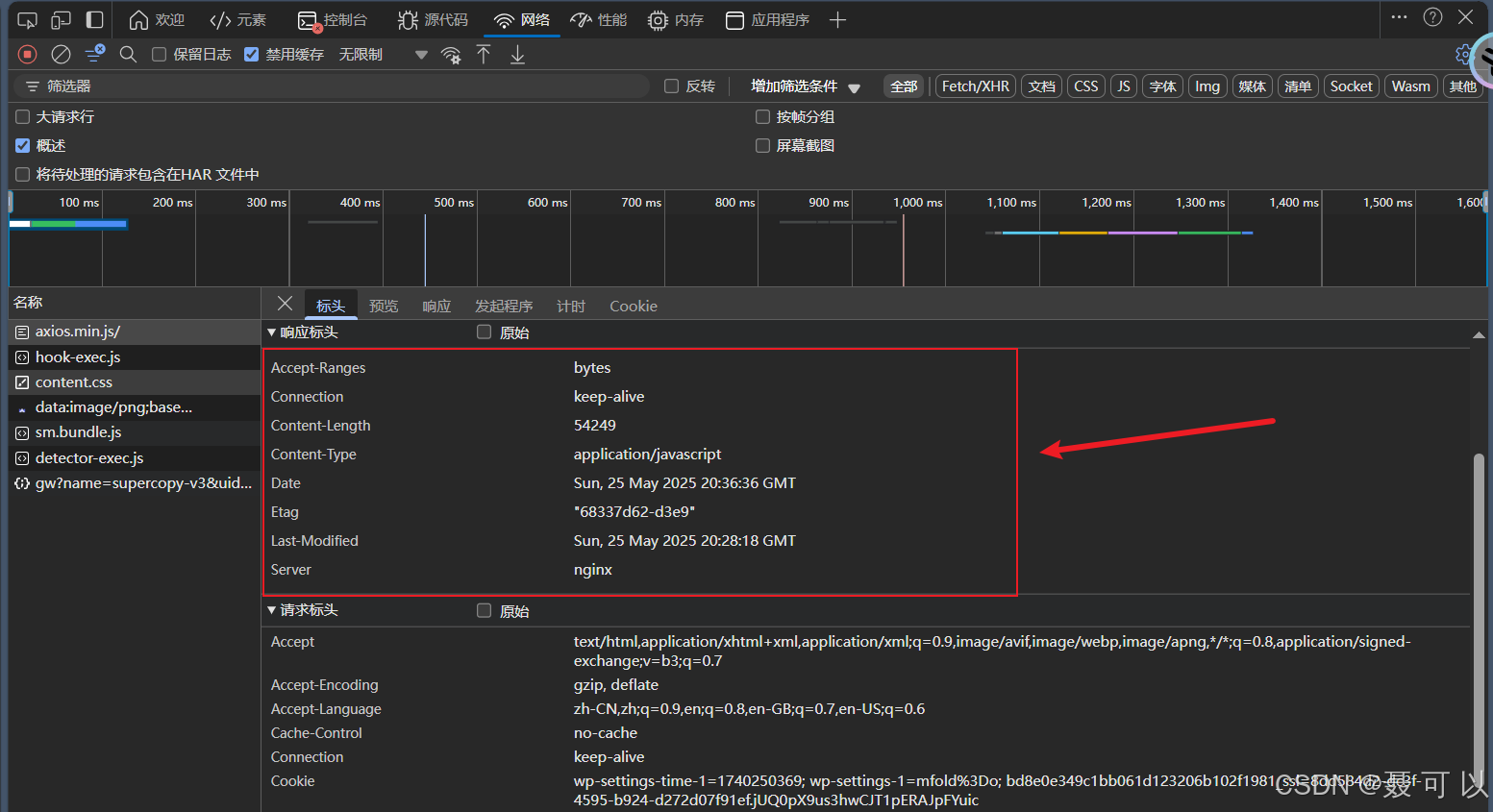Screen dimensions: 1493x812
Task: Toggle 原始 raw for request headers
Action: pyautogui.click(x=485, y=611)
